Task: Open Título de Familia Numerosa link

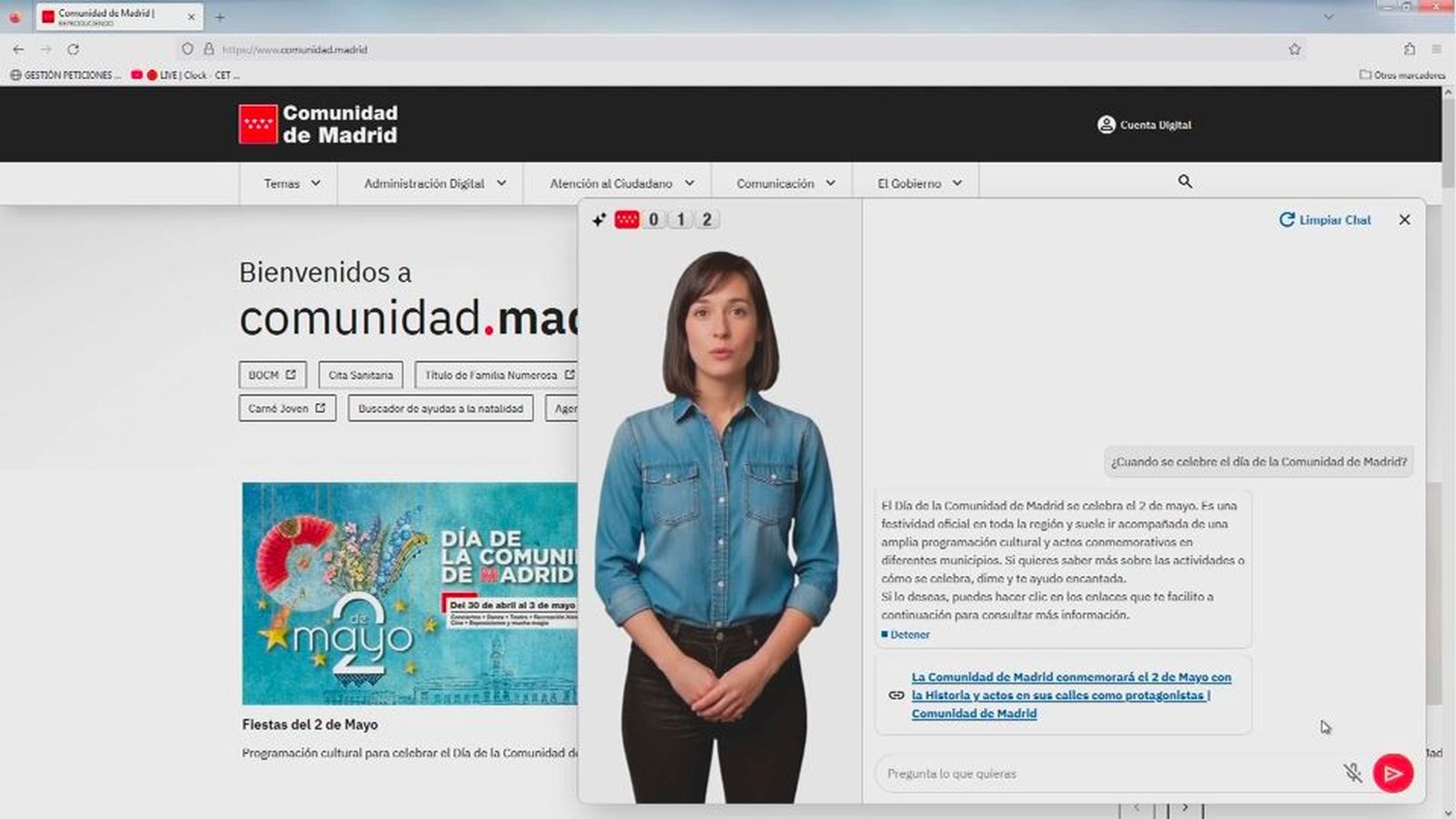Action: click(x=497, y=375)
